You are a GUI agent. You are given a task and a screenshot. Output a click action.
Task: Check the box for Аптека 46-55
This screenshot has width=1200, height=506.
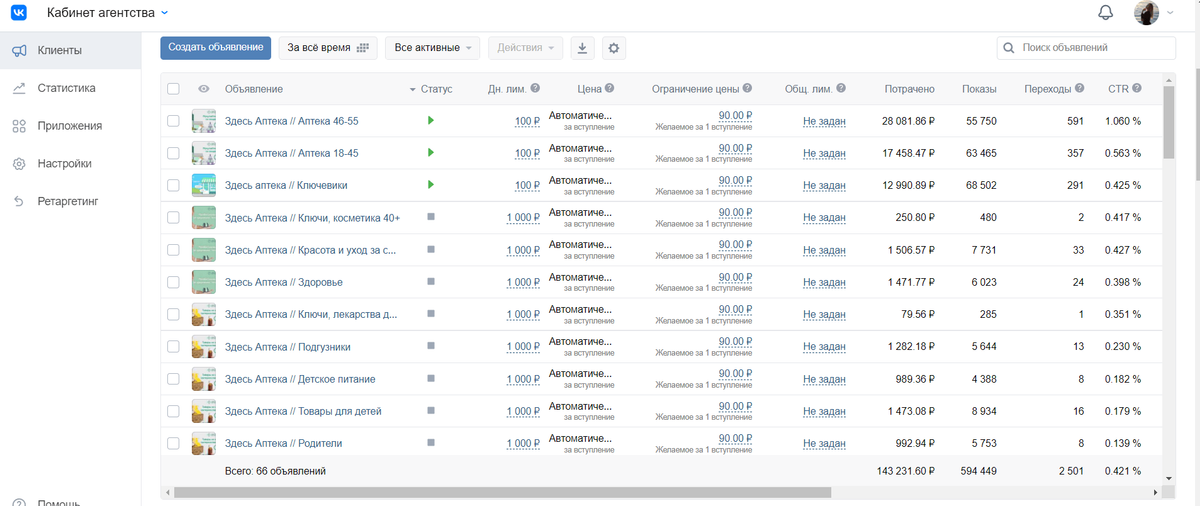(173, 121)
